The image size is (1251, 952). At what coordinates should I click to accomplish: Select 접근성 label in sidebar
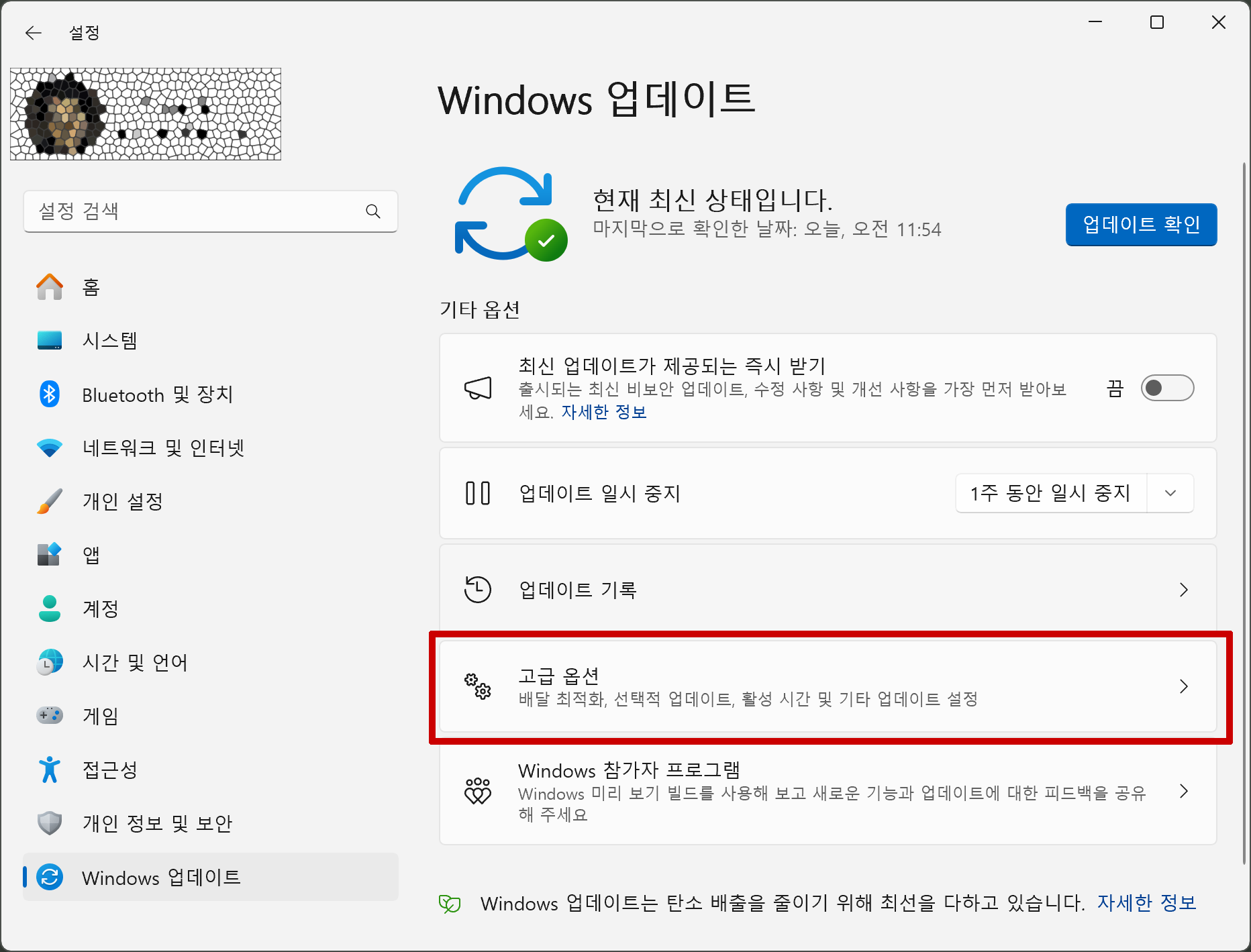(x=110, y=770)
